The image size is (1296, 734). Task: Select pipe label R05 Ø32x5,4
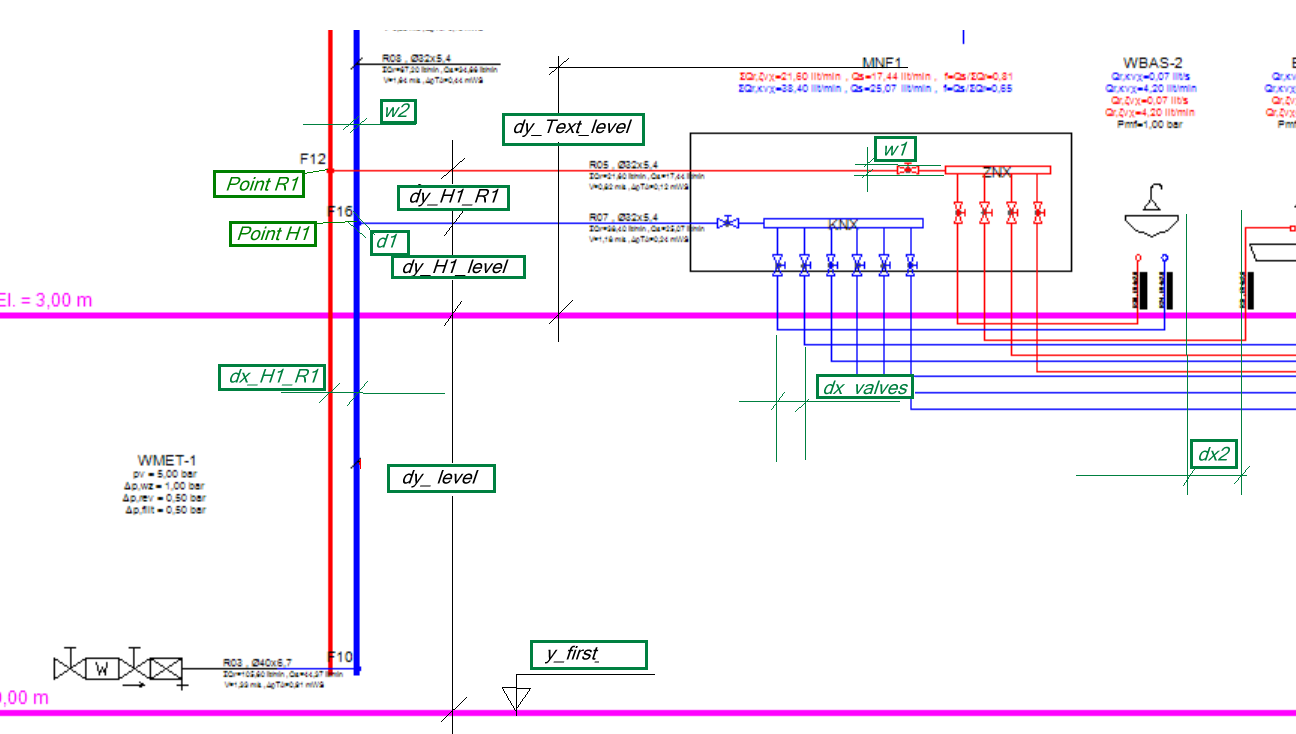pos(622,165)
